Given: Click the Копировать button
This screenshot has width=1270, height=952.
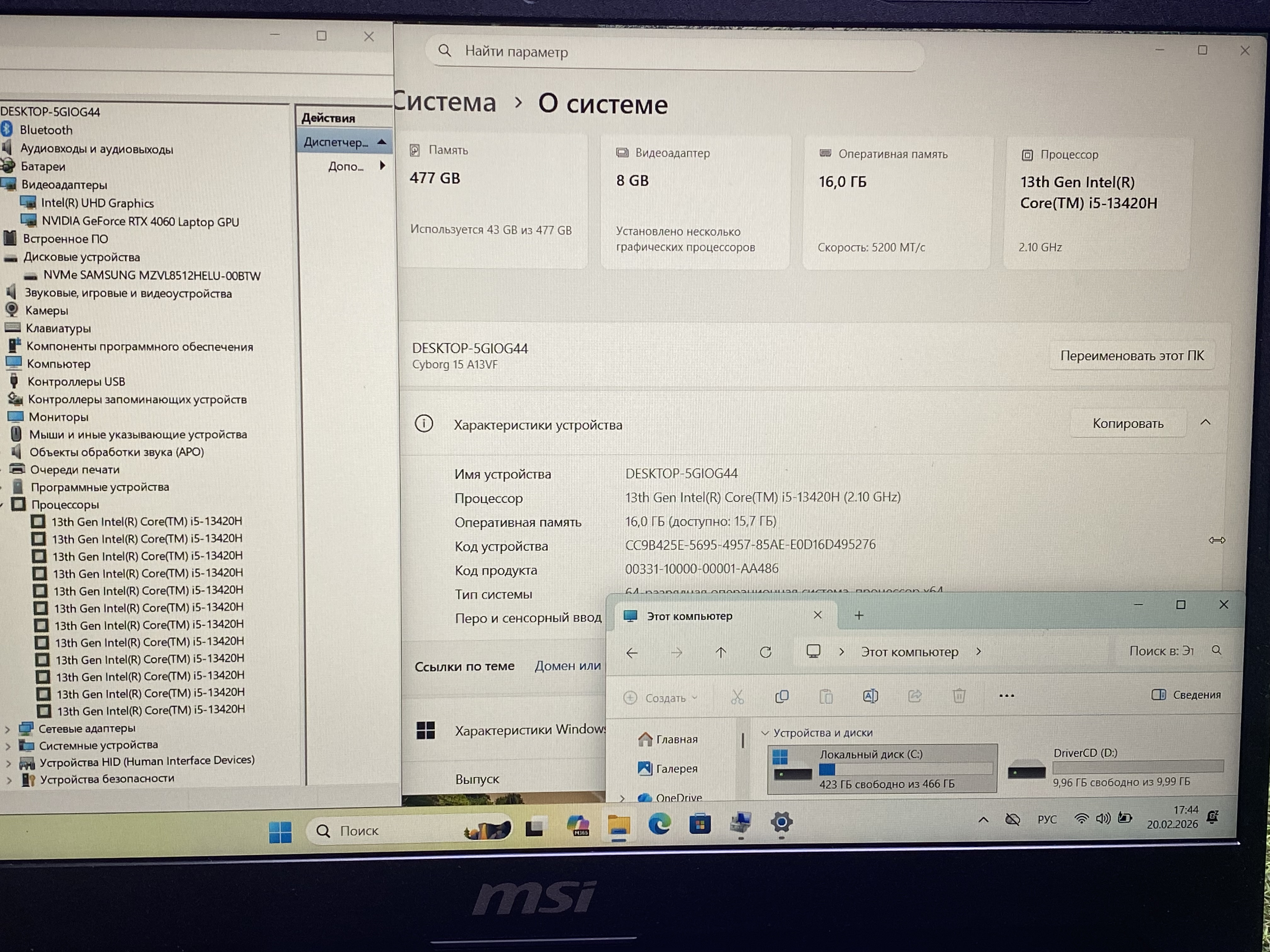Looking at the screenshot, I should click(x=1127, y=423).
